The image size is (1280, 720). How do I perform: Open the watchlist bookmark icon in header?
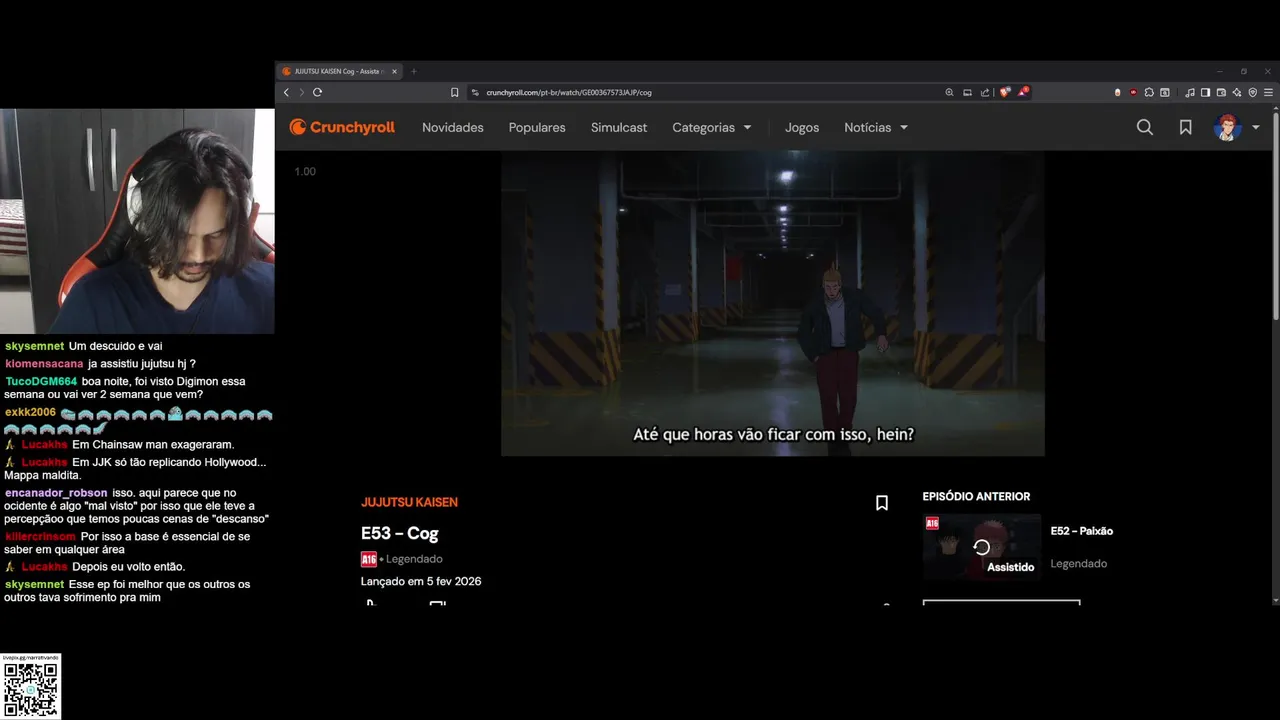(x=1185, y=127)
